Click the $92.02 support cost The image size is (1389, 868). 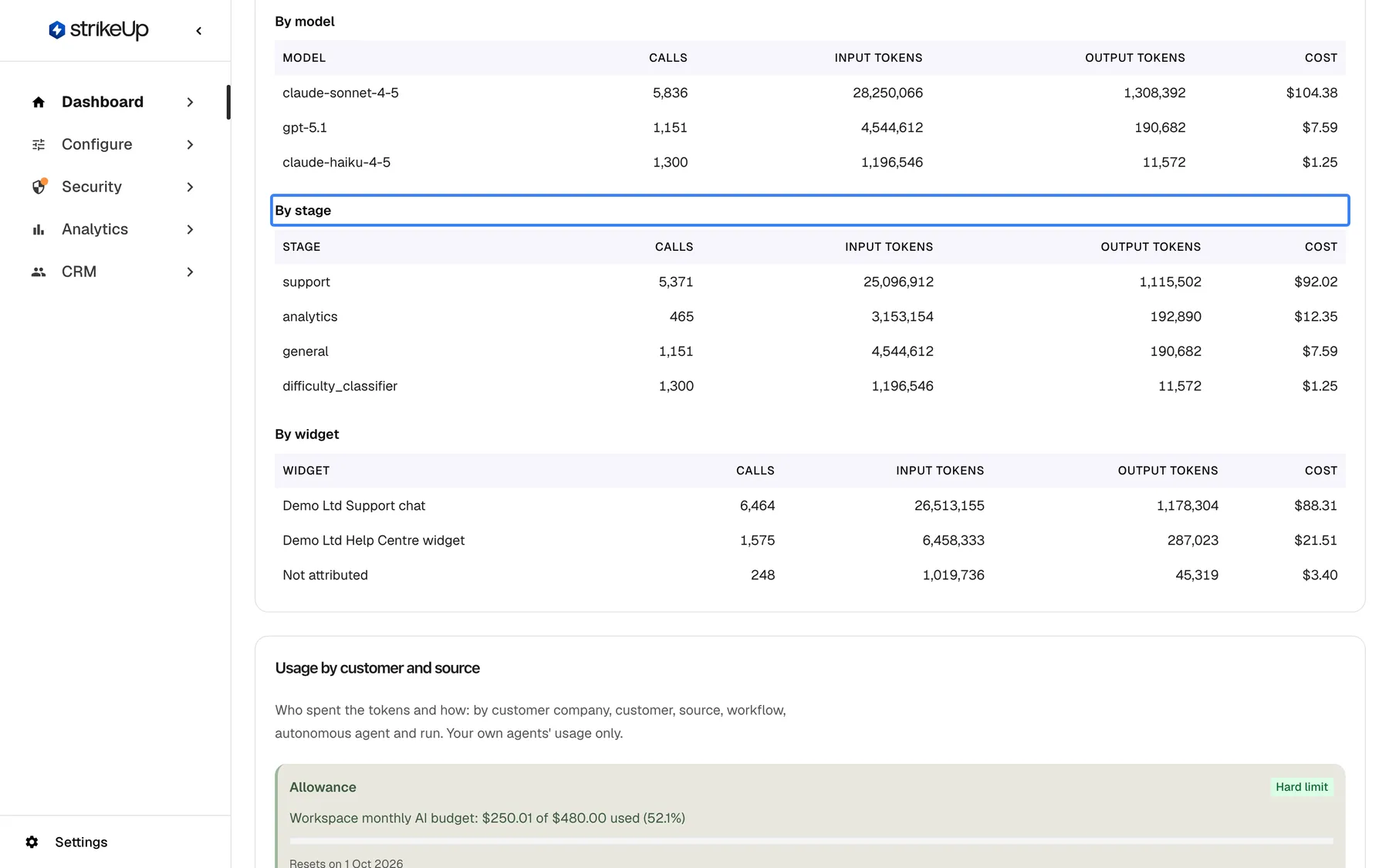point(1316,282)
